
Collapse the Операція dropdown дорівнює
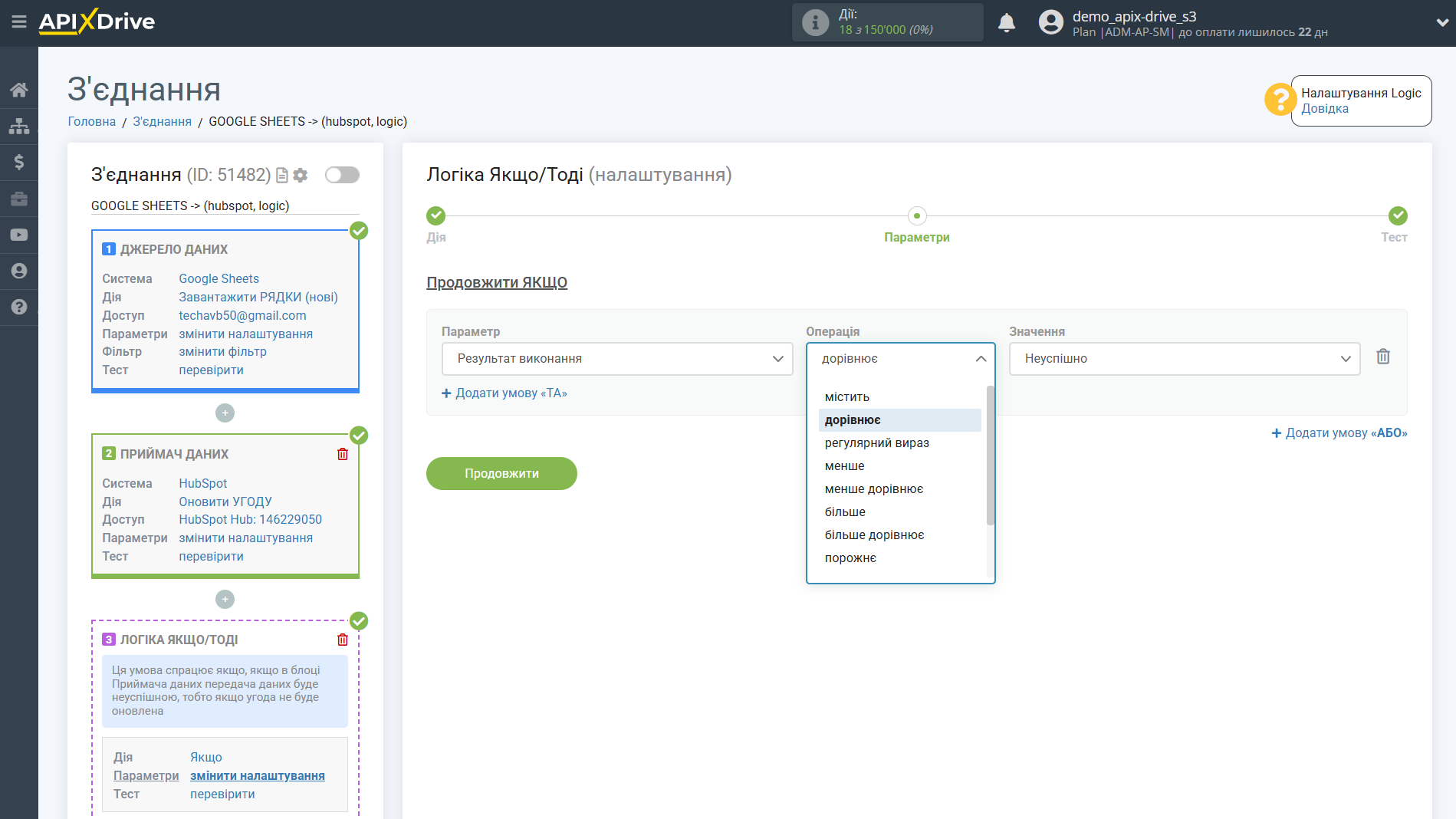click(901, 359)
